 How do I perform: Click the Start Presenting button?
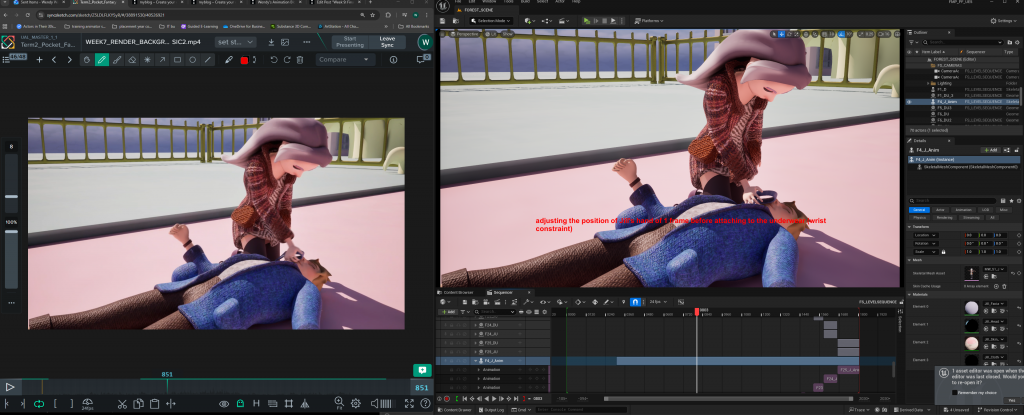pos(348,42)
